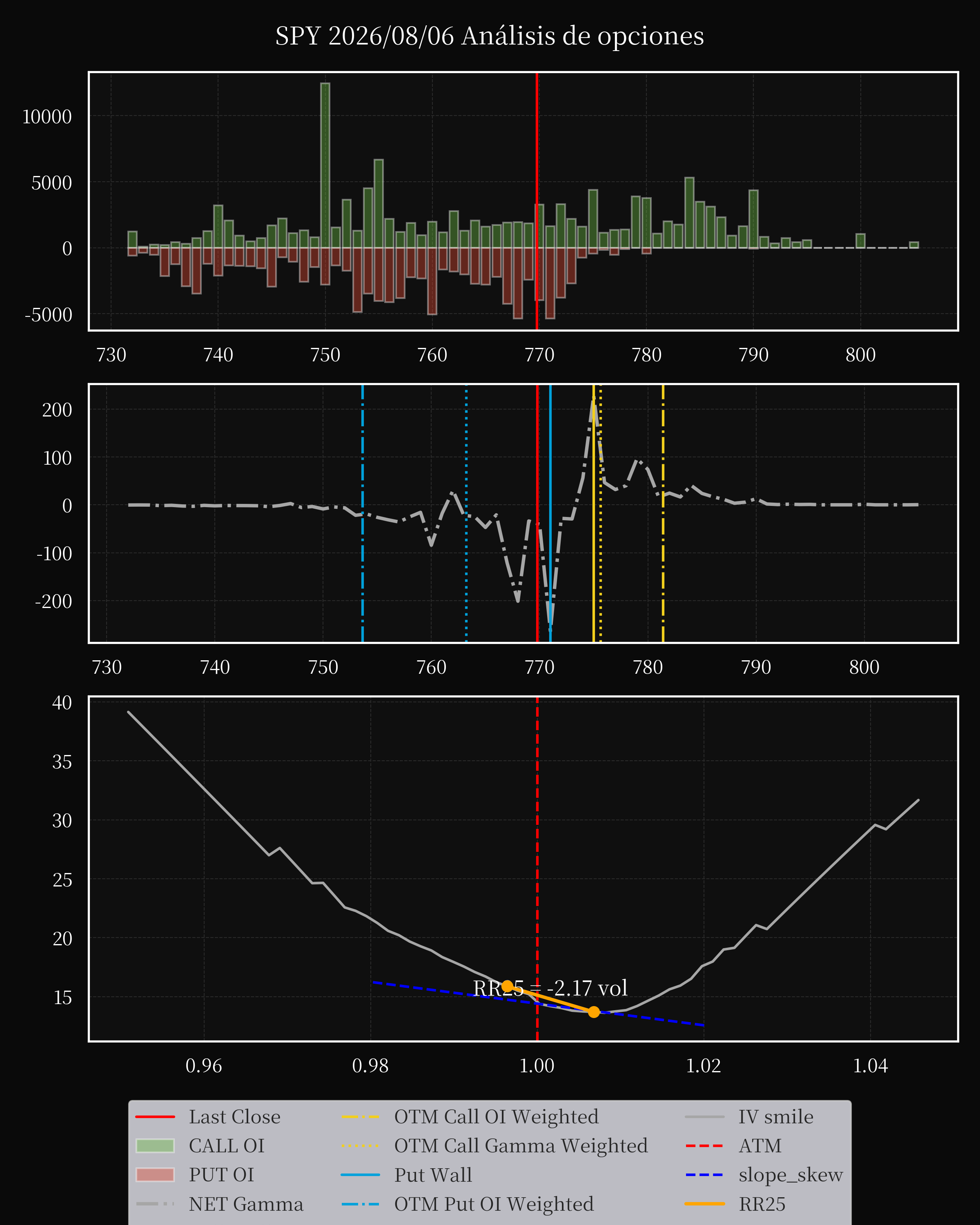Click the right orange RR25 marker dot
The image size is (980, 1225).
click(x=594, y=1012)
